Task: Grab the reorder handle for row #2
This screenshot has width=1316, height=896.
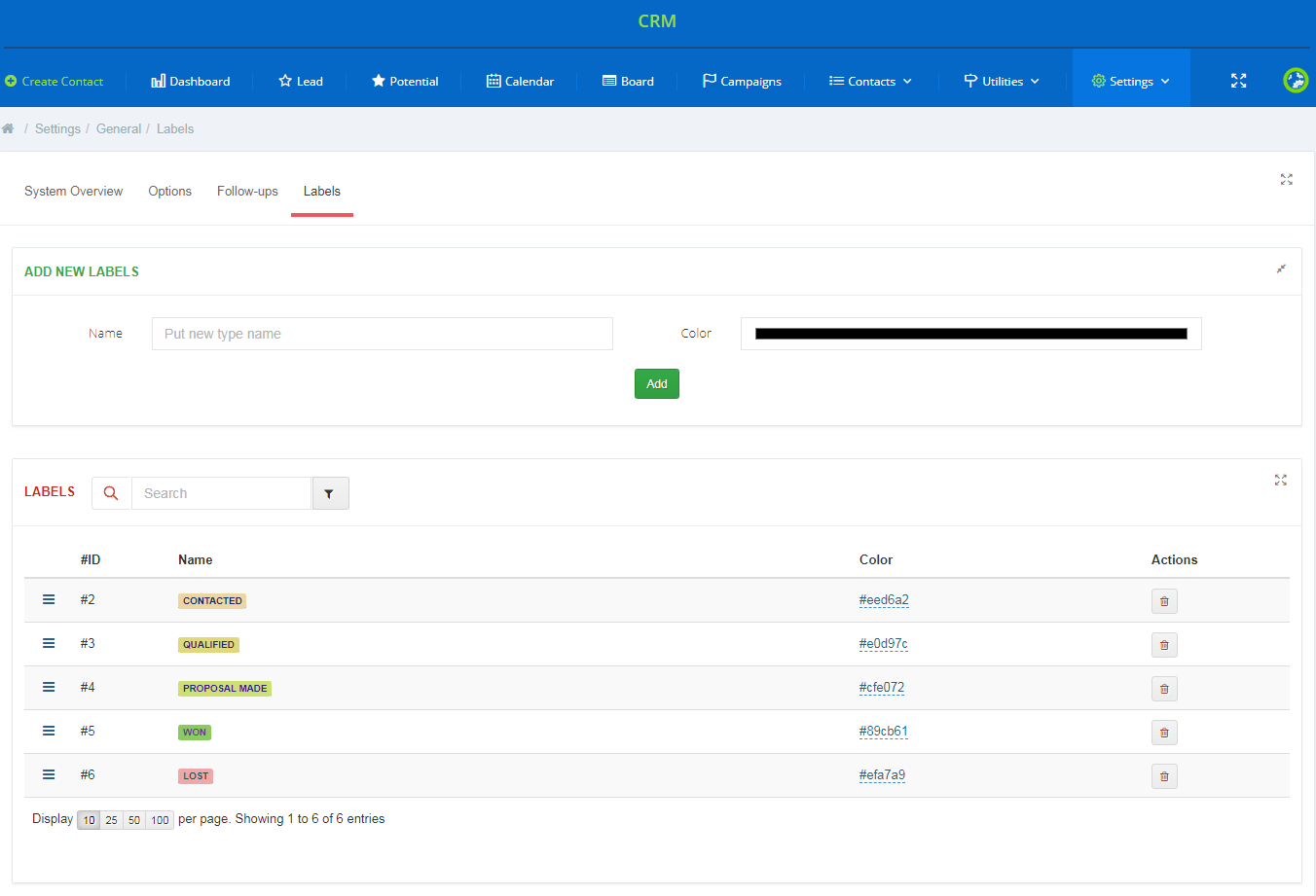Action: point(49,599)
